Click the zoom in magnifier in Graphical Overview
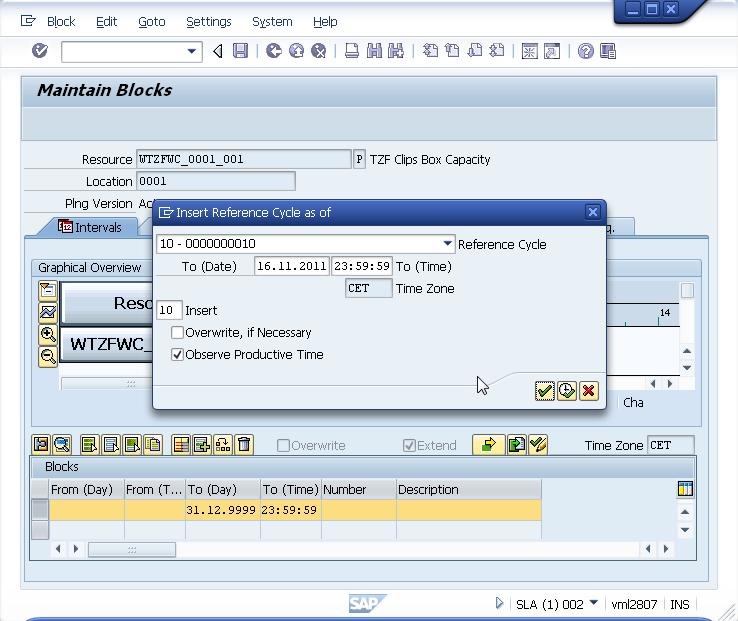The image size is (738, 621). pyautogui.click(x=48, y=335)
